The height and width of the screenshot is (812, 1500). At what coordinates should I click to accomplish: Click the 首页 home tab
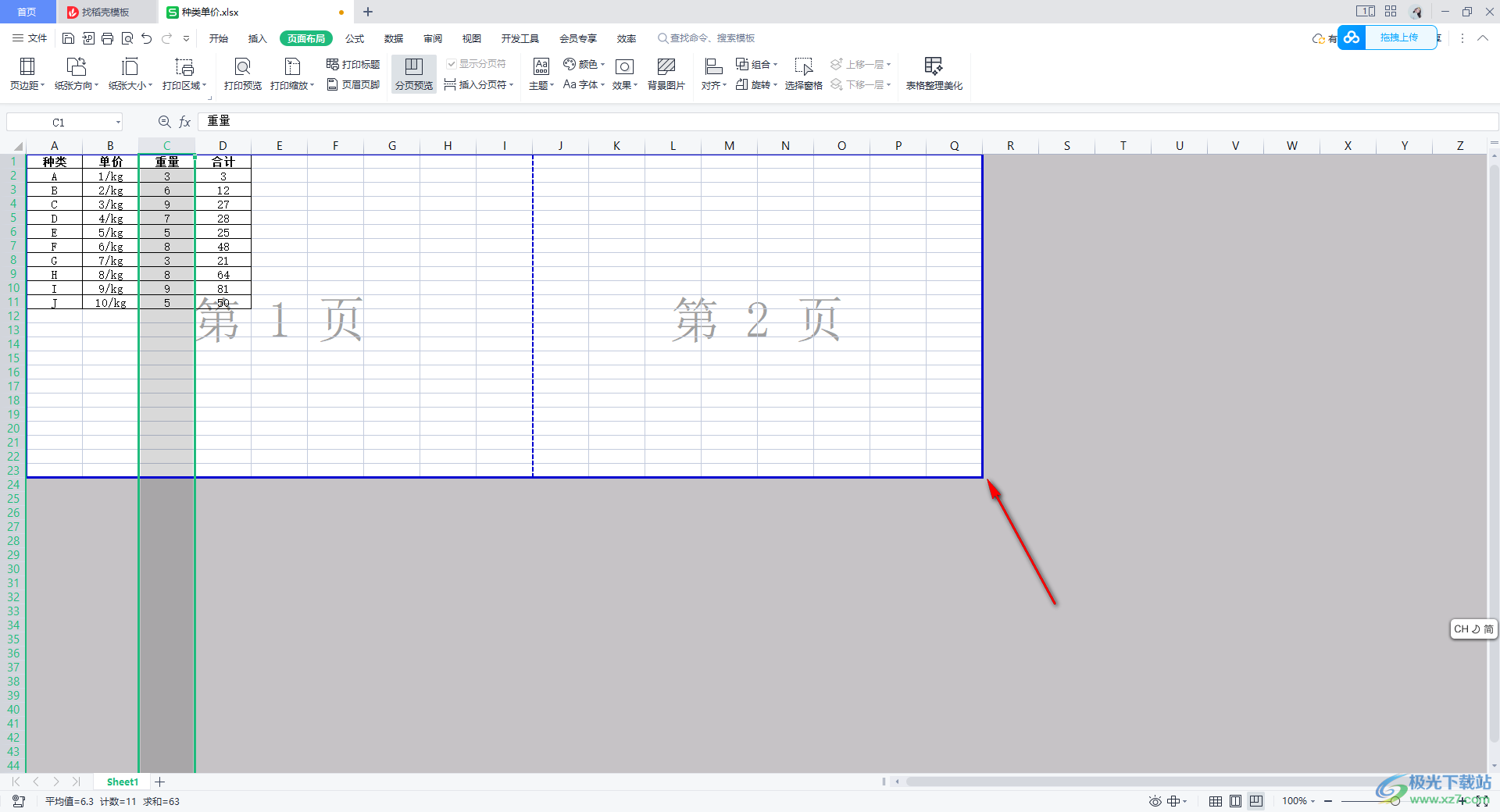point(27,12)
